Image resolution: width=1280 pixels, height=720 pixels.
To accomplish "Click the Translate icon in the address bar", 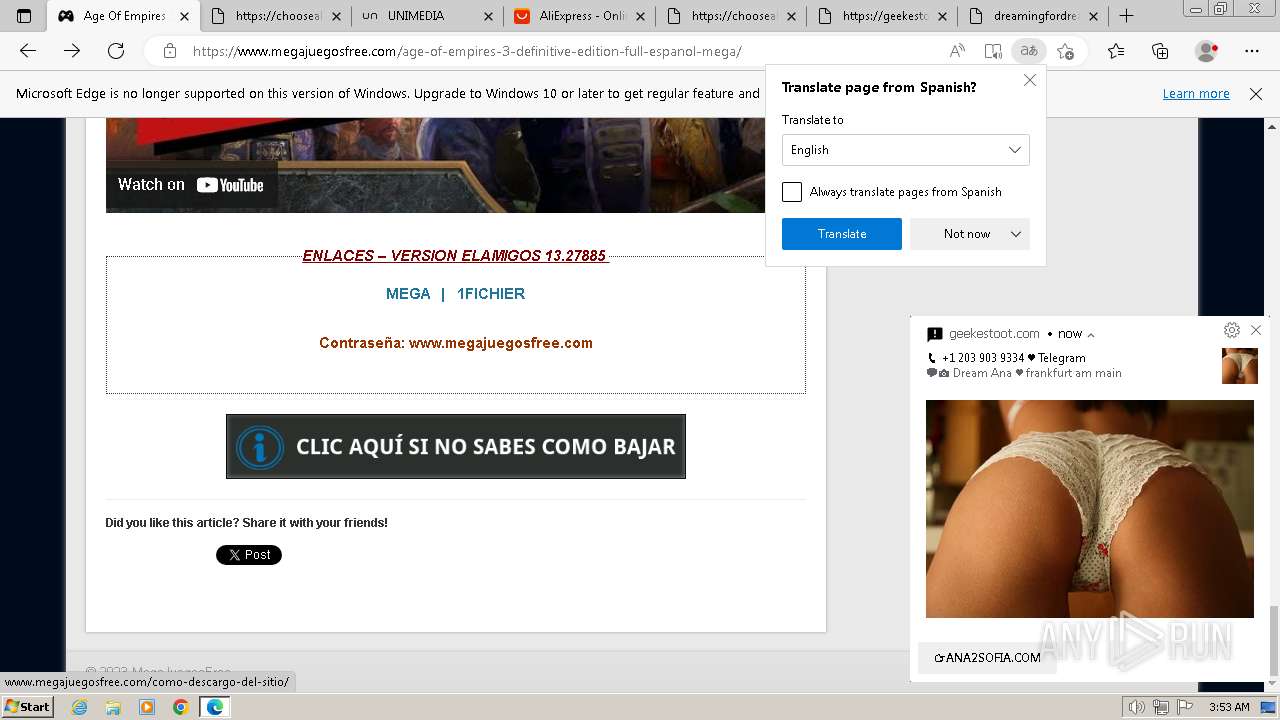I will click(1027, 51).
